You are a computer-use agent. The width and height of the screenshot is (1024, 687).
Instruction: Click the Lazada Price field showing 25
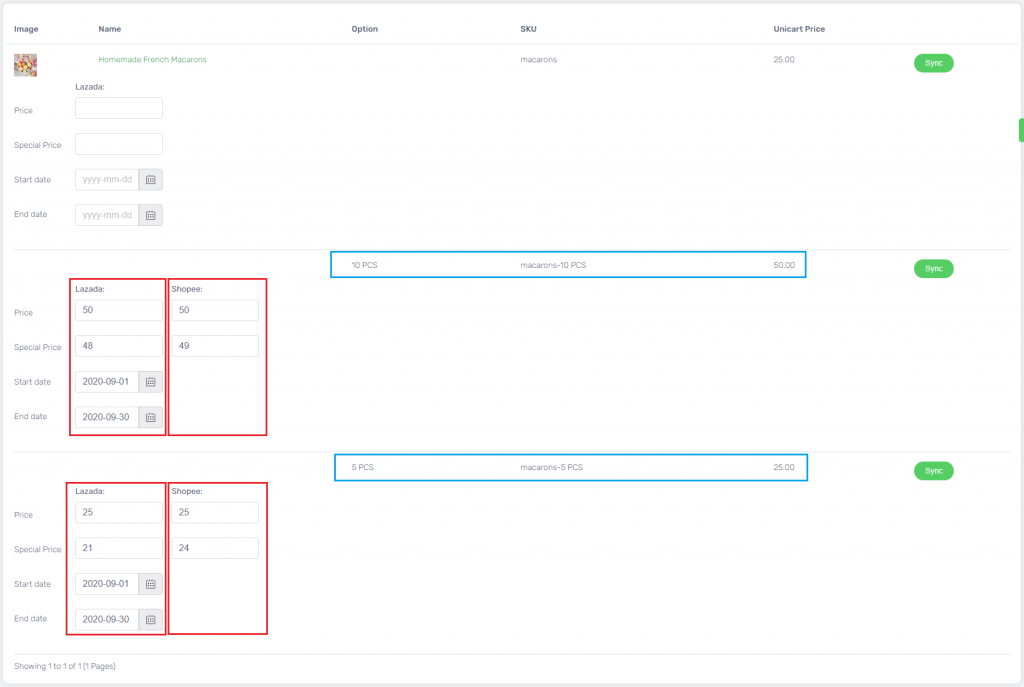[x=118, y=512]
